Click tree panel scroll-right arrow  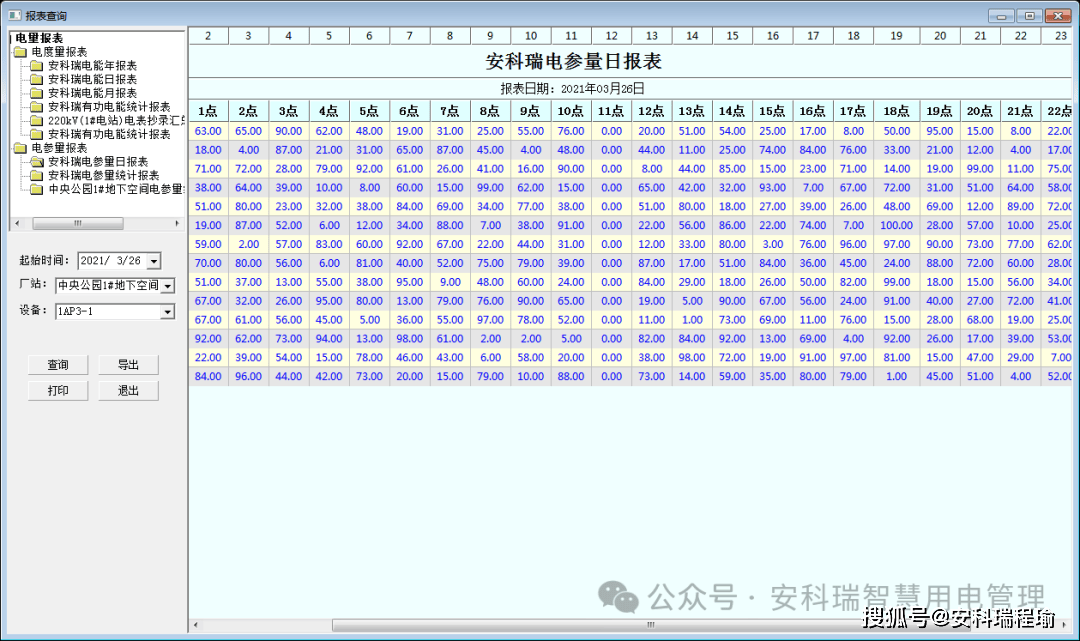coord(177,223)
